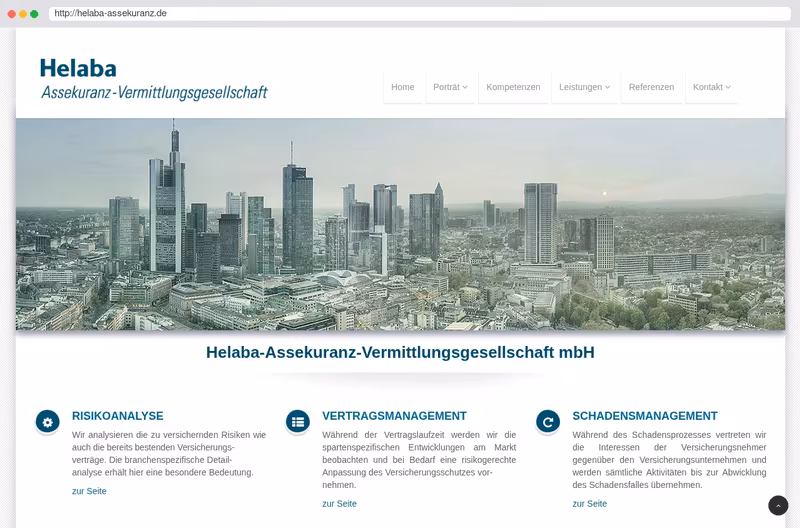Viewport: 800px width, 528px height.
Task: Click the Vertragsmanagement list icon
Action: tap(298, 422)
